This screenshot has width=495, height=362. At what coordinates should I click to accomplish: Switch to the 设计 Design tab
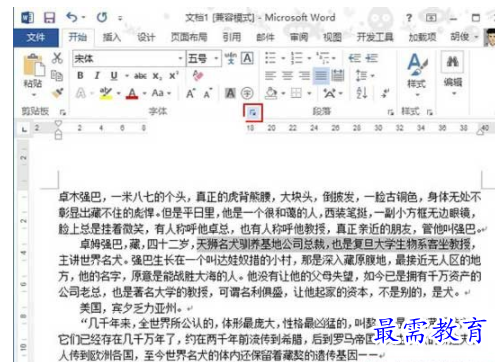coord(146,37)
